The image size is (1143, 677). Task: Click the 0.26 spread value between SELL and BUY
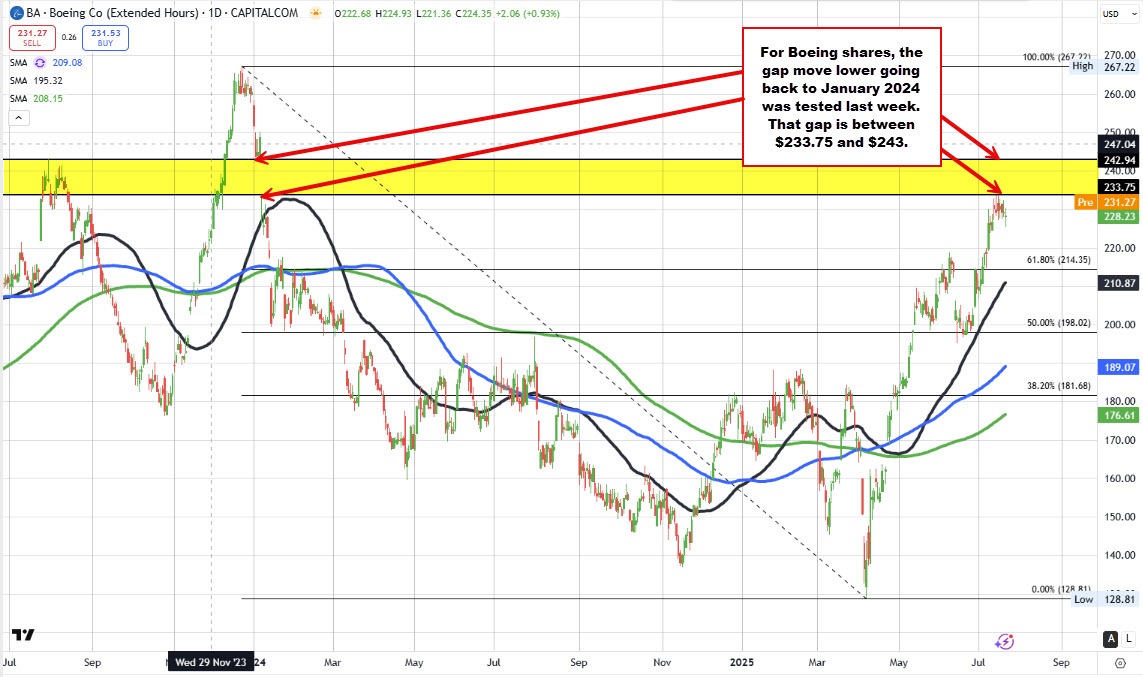(x=69, y=37)
